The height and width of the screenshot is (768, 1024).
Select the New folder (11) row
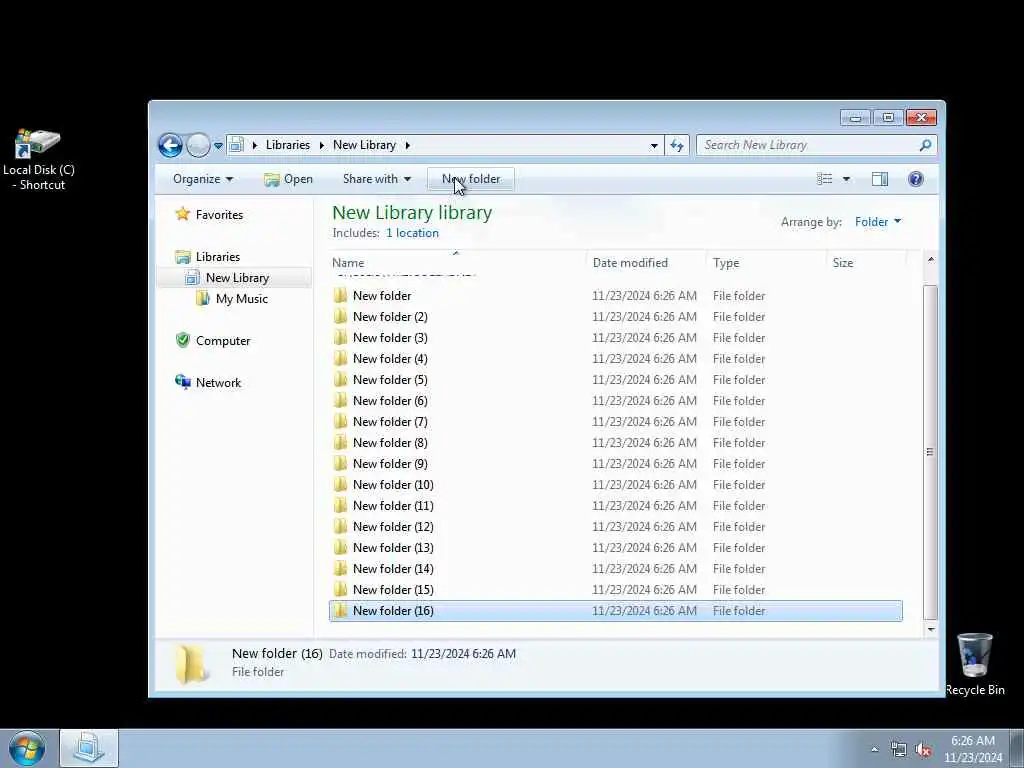616,505
